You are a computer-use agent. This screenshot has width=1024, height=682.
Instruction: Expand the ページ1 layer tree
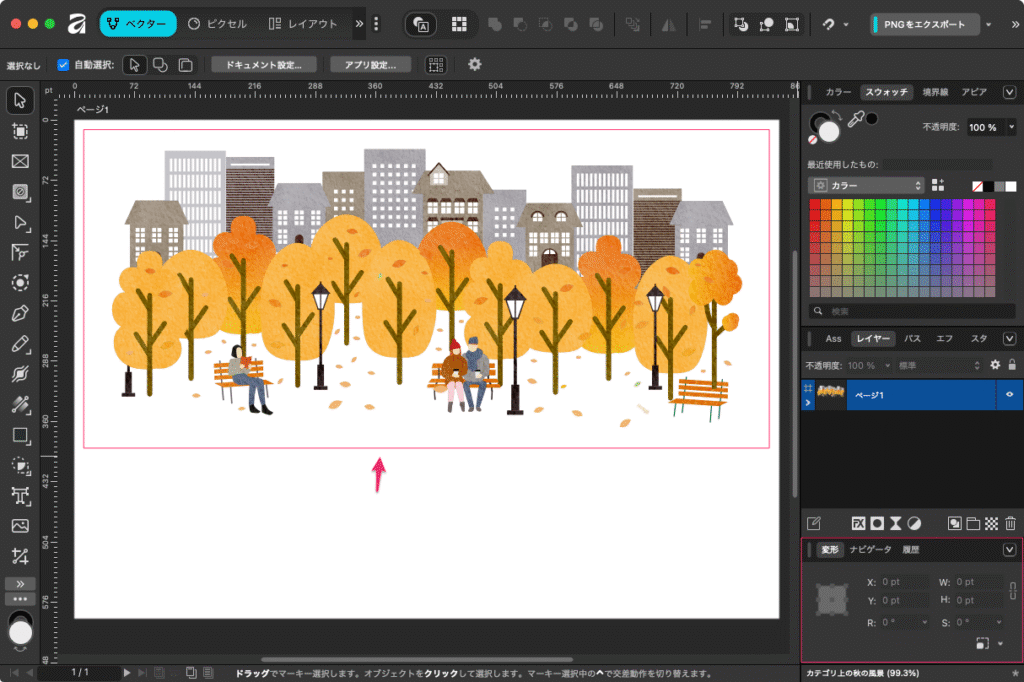click(x=808, y=403)
